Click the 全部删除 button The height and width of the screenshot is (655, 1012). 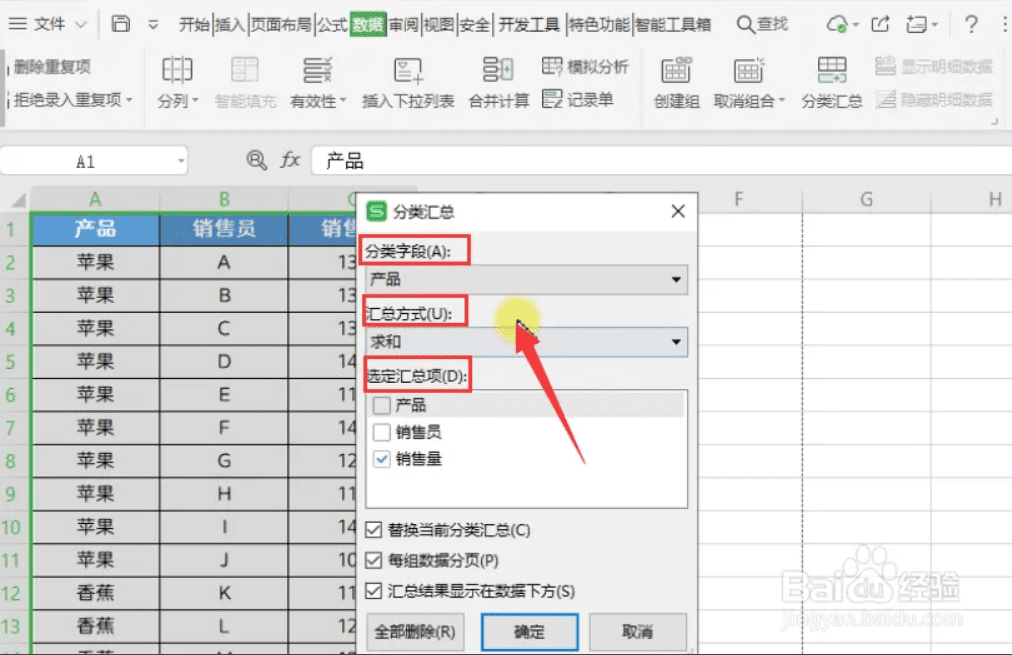415,631
